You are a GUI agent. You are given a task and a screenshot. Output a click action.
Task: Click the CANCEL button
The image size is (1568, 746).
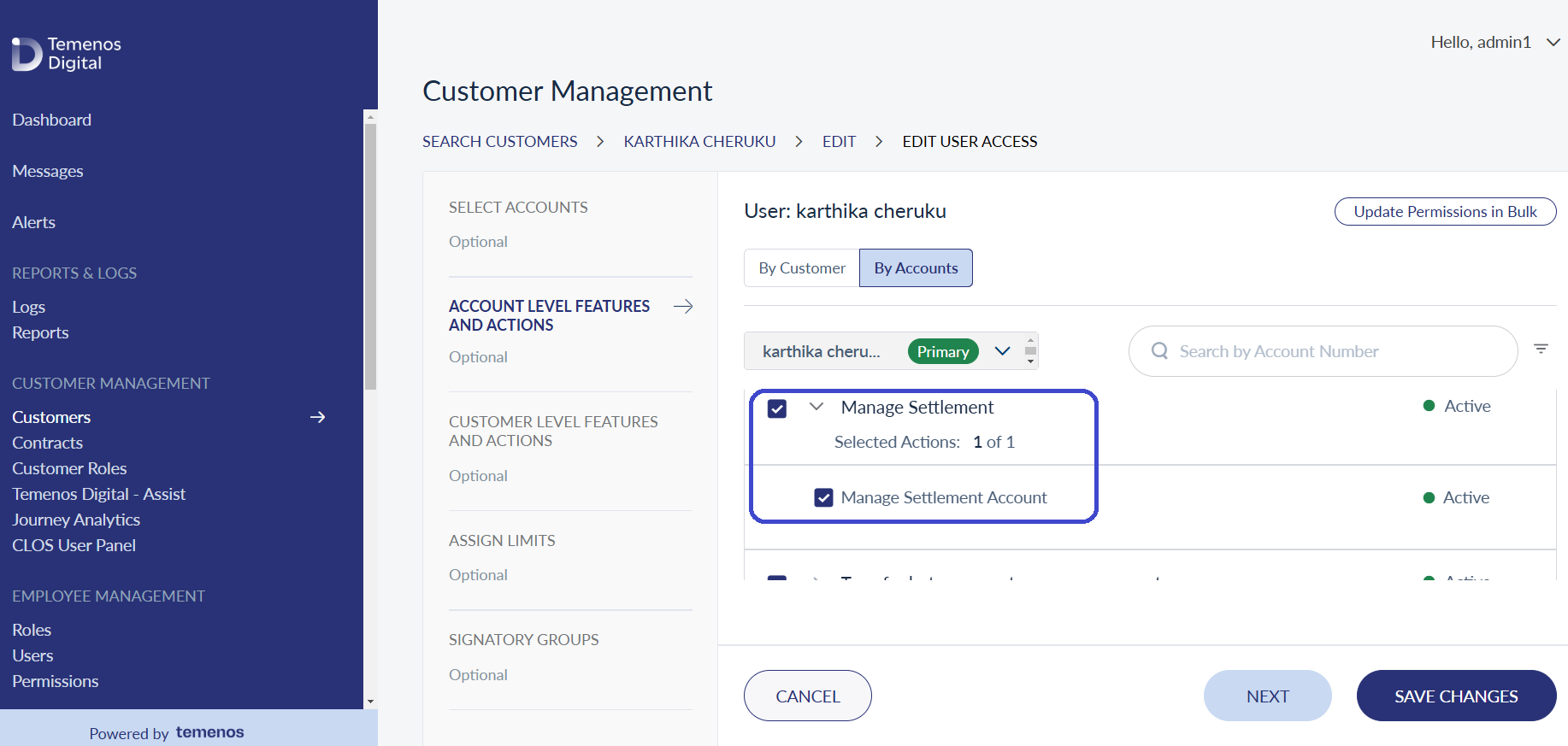(x=807, y=696)
